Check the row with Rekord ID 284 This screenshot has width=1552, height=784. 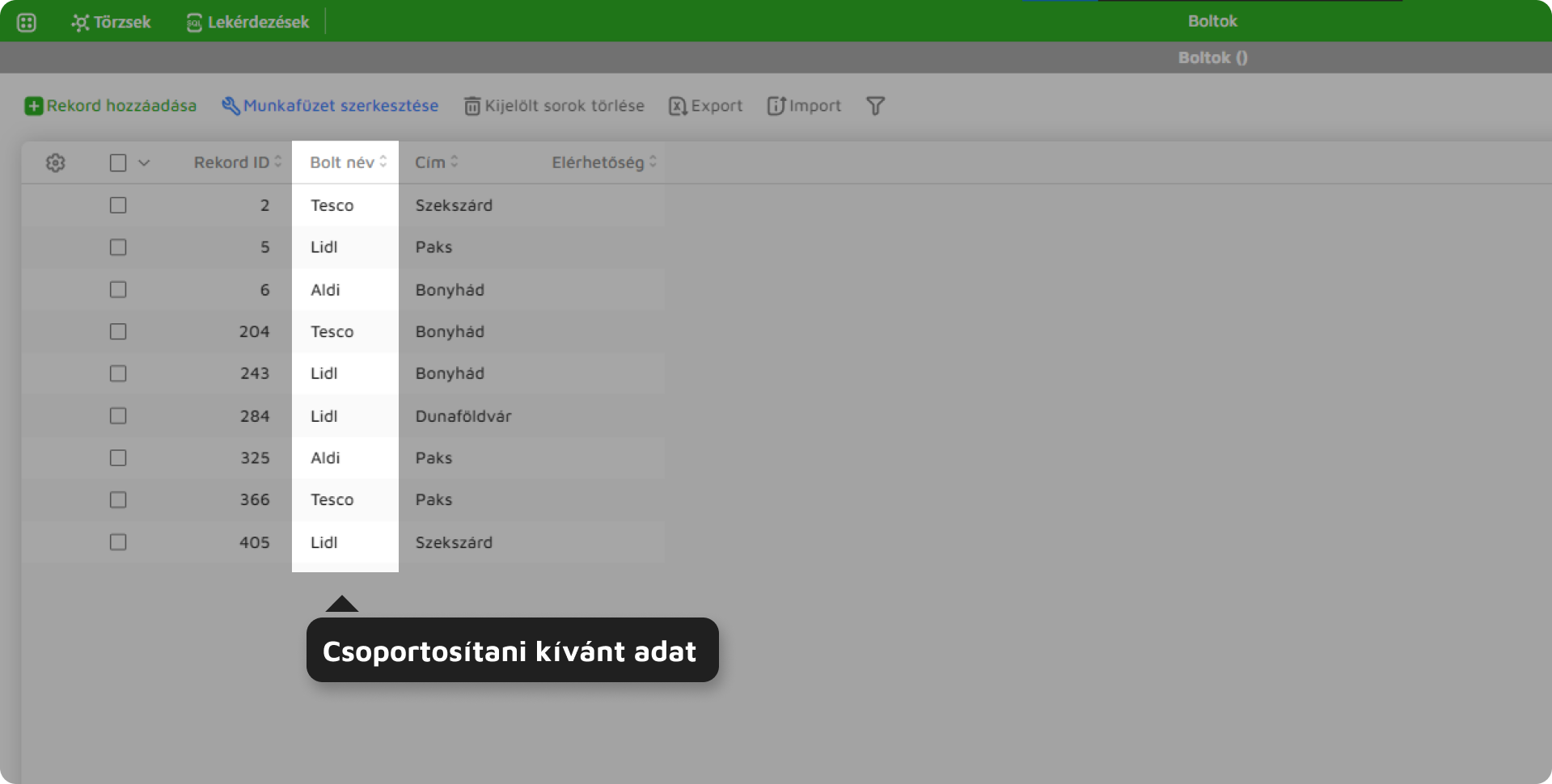(x=118, y=415)
